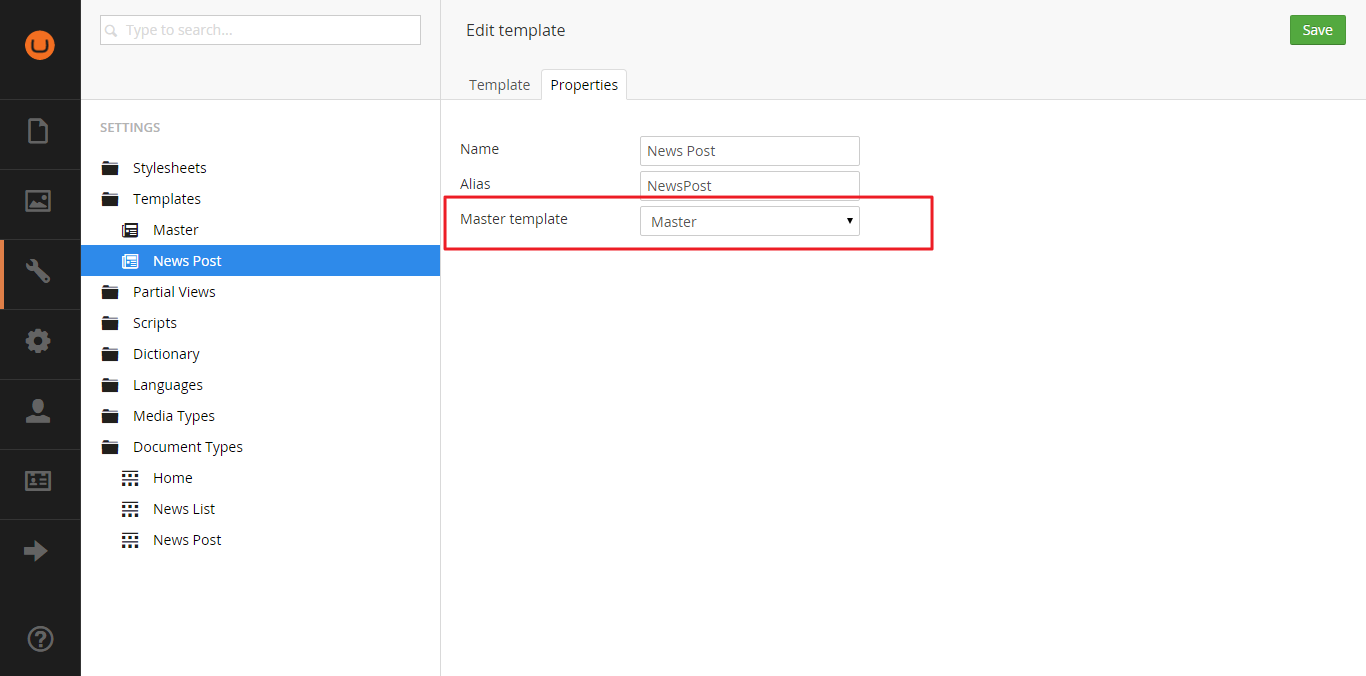The image size is (1366, 676).
Task: Select Templates tree node label
Action: tap(167, 199)
